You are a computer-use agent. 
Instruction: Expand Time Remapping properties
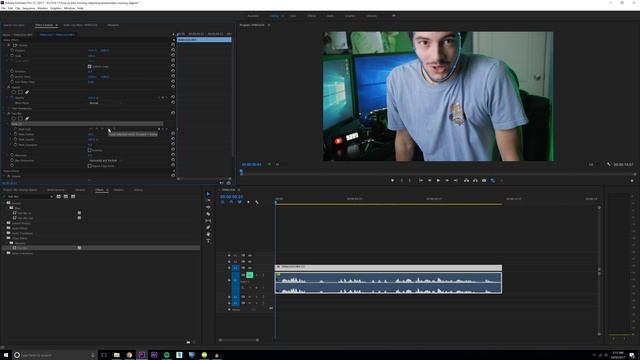9,108
